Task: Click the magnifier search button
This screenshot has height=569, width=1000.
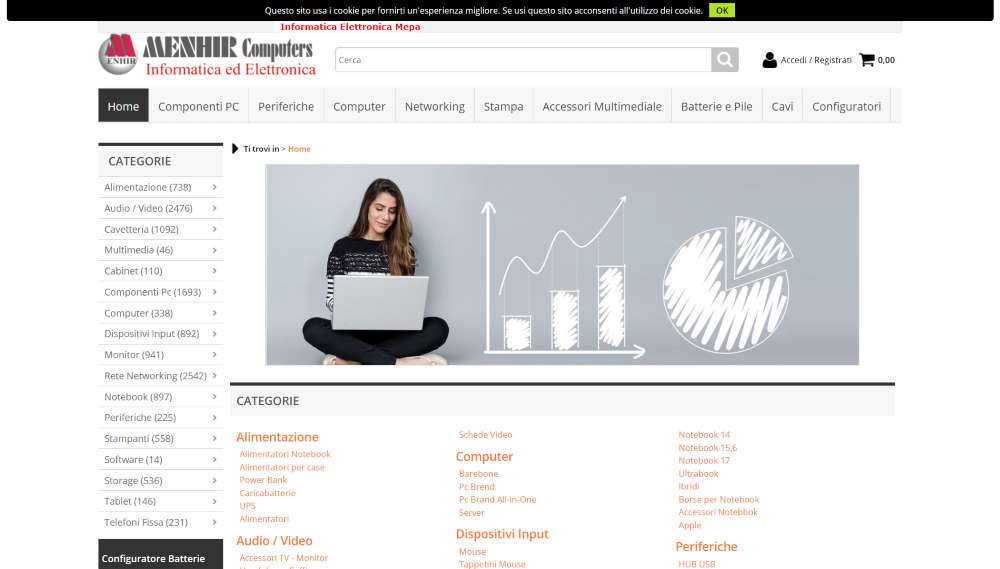Action: pyautogui.click(x=724, y=60)
